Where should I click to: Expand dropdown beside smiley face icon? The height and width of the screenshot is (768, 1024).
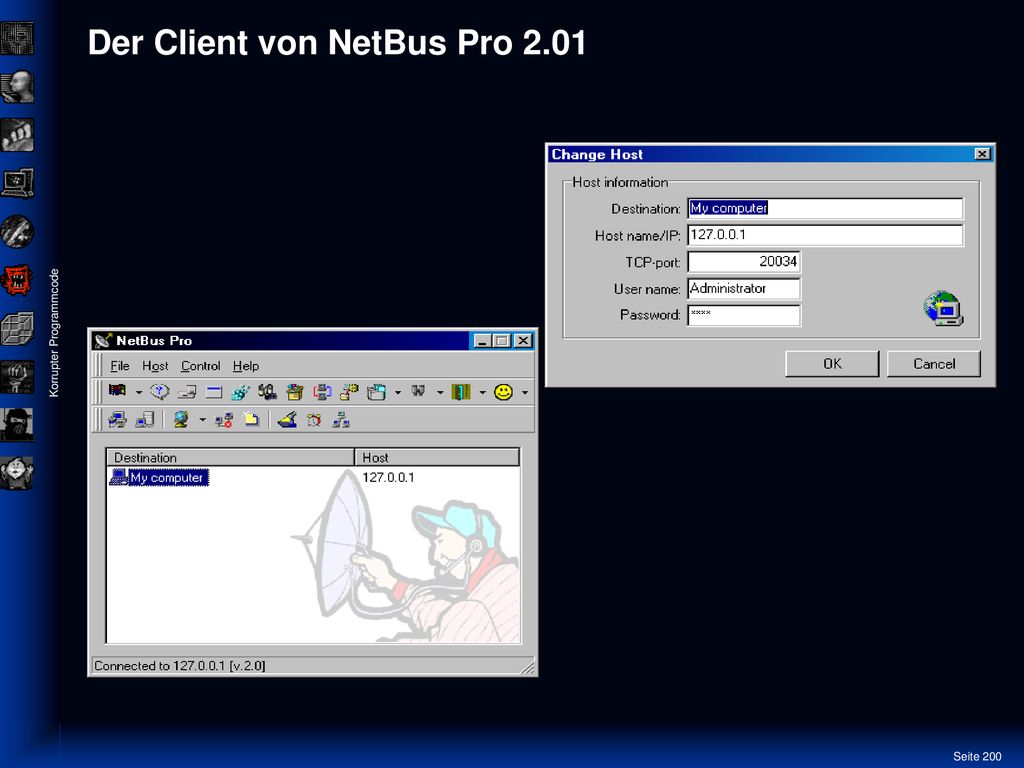(x=524, y=392)
